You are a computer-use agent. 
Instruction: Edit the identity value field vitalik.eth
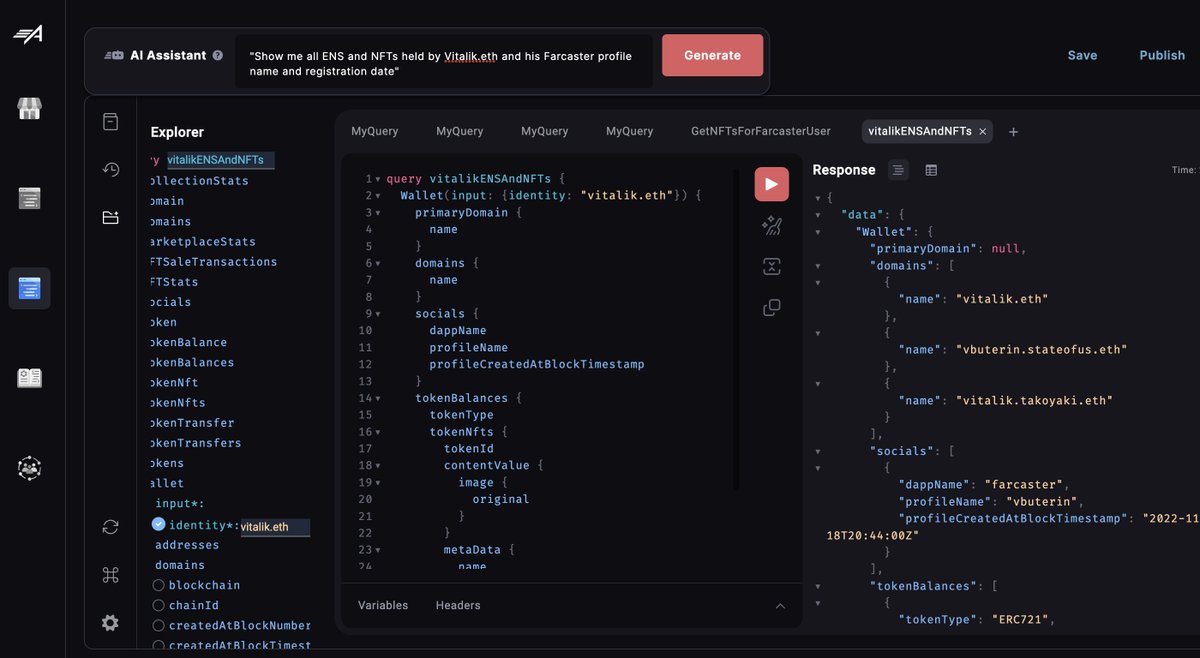pos(275,527)
